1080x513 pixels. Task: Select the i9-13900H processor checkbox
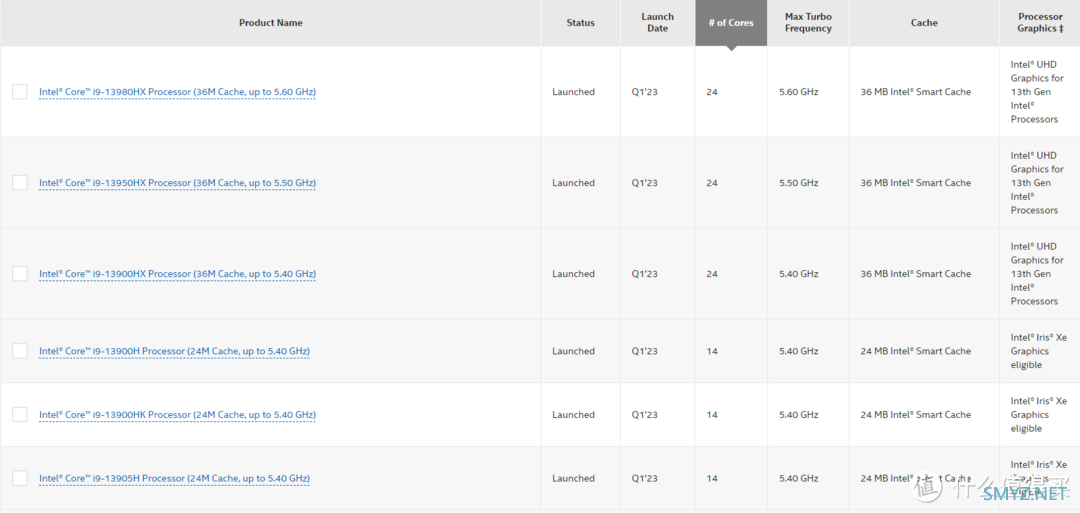click(x=20, y=351)
